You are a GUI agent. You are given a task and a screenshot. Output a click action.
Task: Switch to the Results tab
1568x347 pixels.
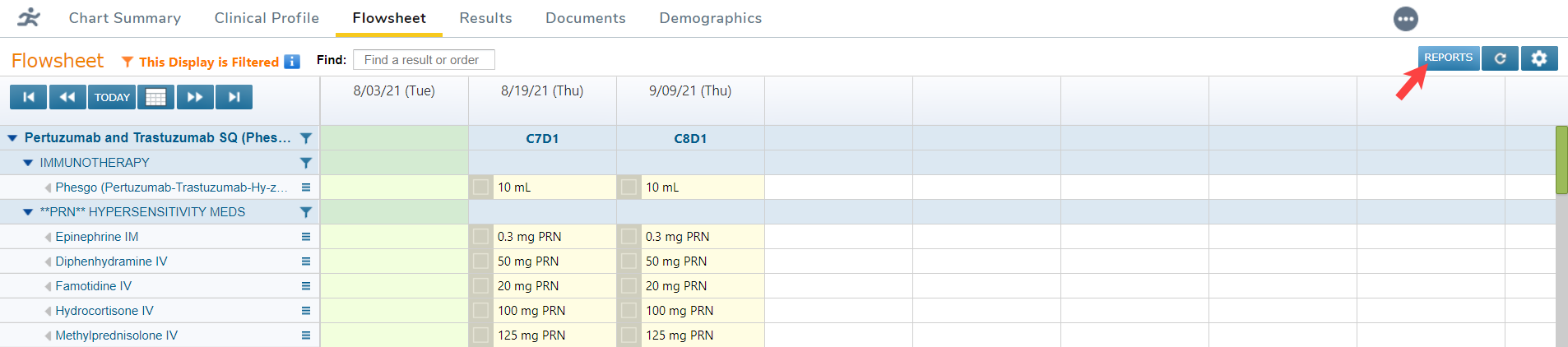click(485, 18)
